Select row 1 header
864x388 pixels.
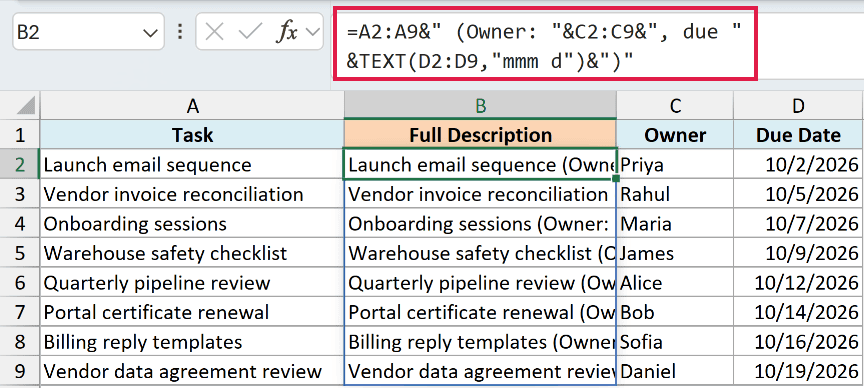coord(20,134)
